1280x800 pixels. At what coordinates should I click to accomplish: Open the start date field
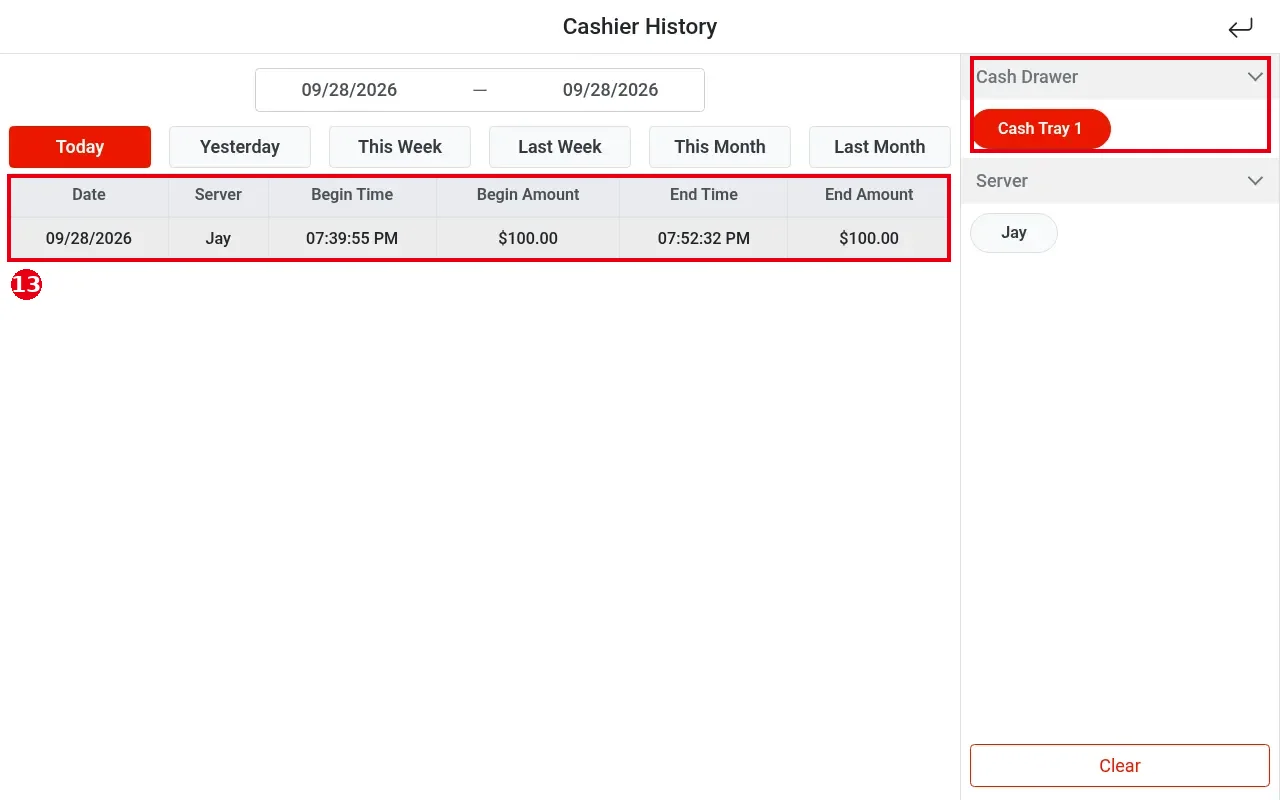(349, 90)
